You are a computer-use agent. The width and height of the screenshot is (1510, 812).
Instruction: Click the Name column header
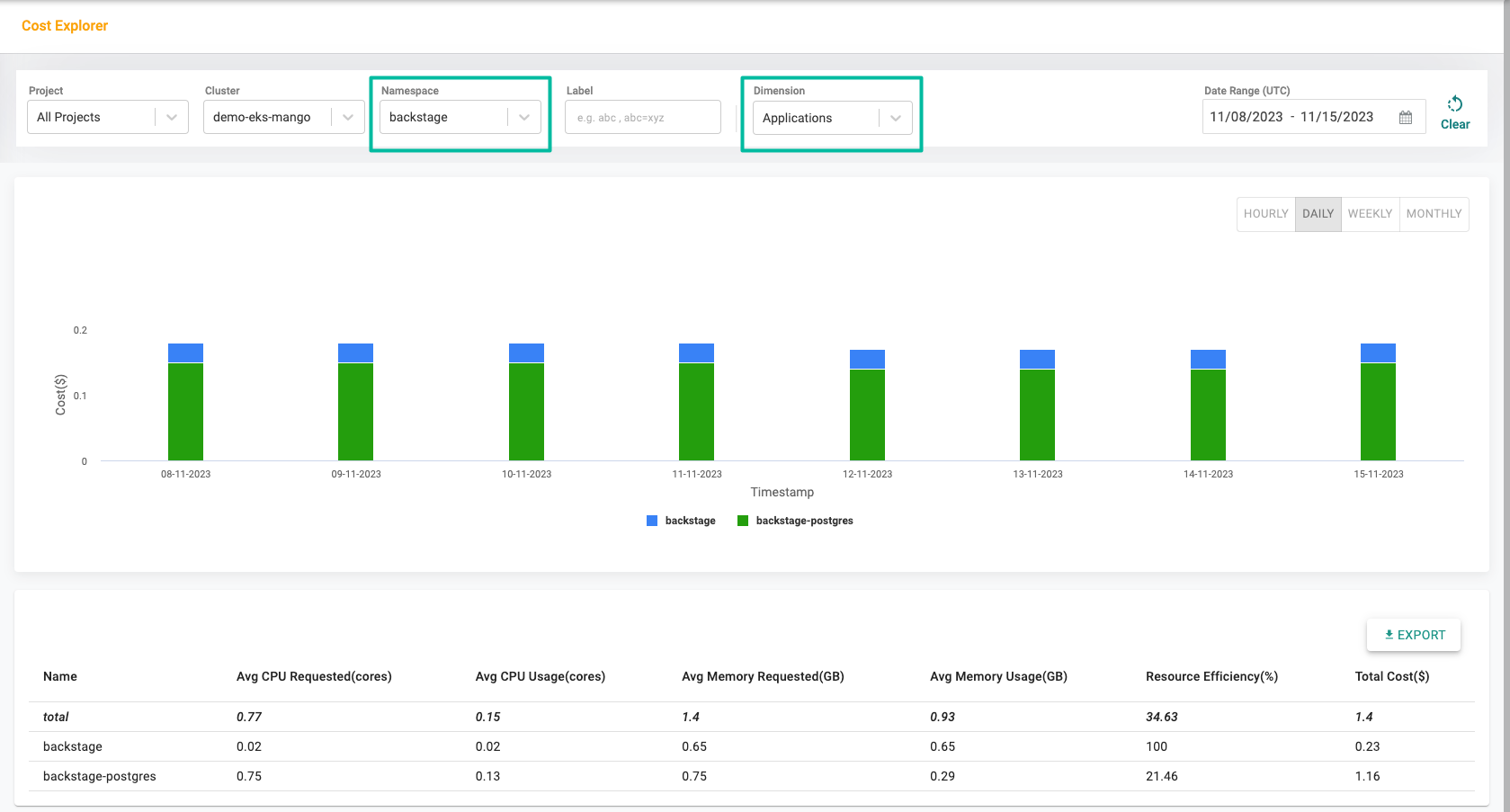point(60,676)
